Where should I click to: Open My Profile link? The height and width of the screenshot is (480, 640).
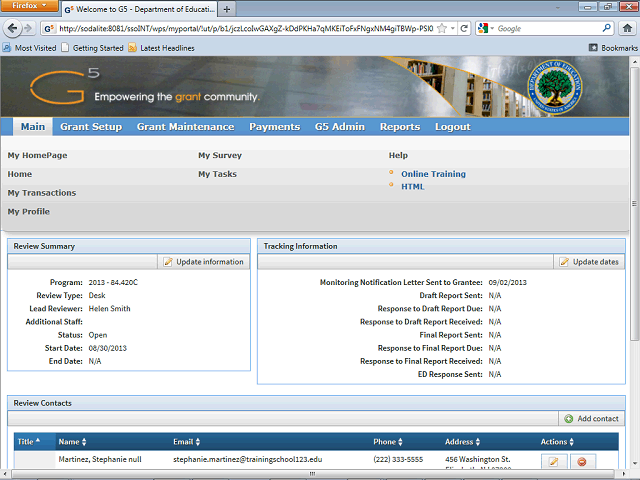pyautogui.click(x=29, y=211)
